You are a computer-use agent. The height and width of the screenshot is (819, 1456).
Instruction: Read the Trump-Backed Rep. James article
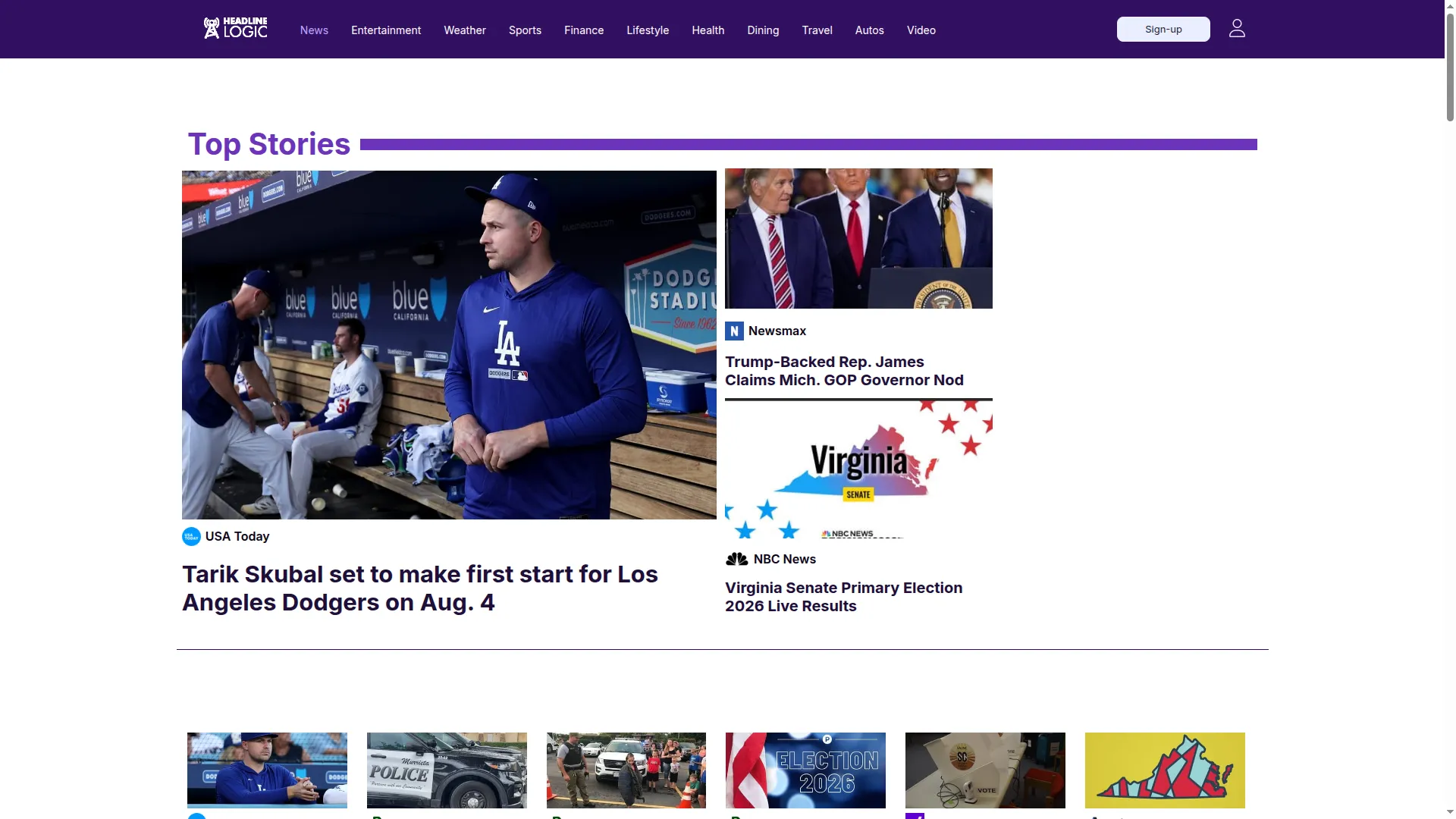(x=844, y=372)
